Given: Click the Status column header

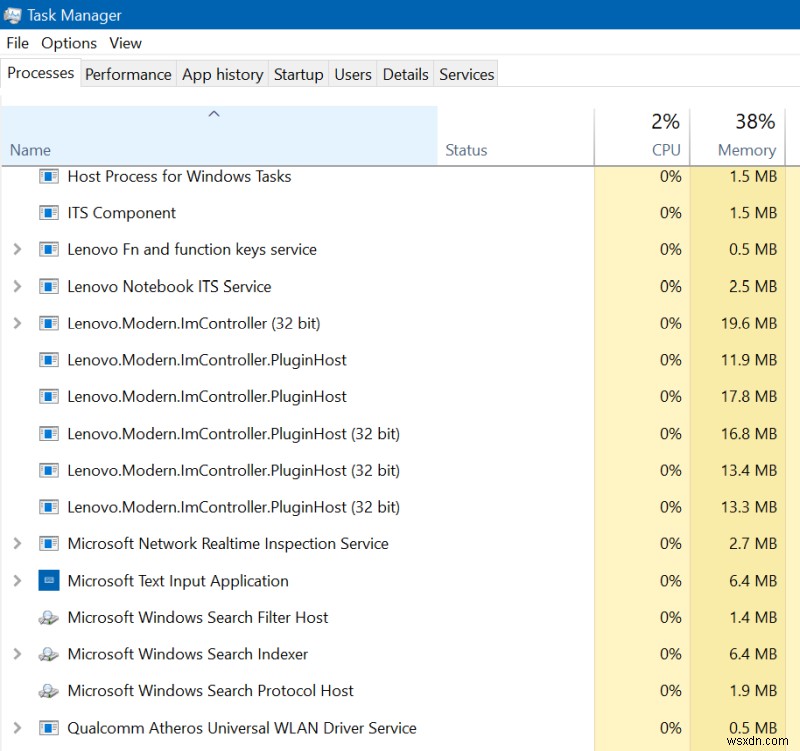Looking at the screenshot, I should pyautogui.click(x=466, y=150).
